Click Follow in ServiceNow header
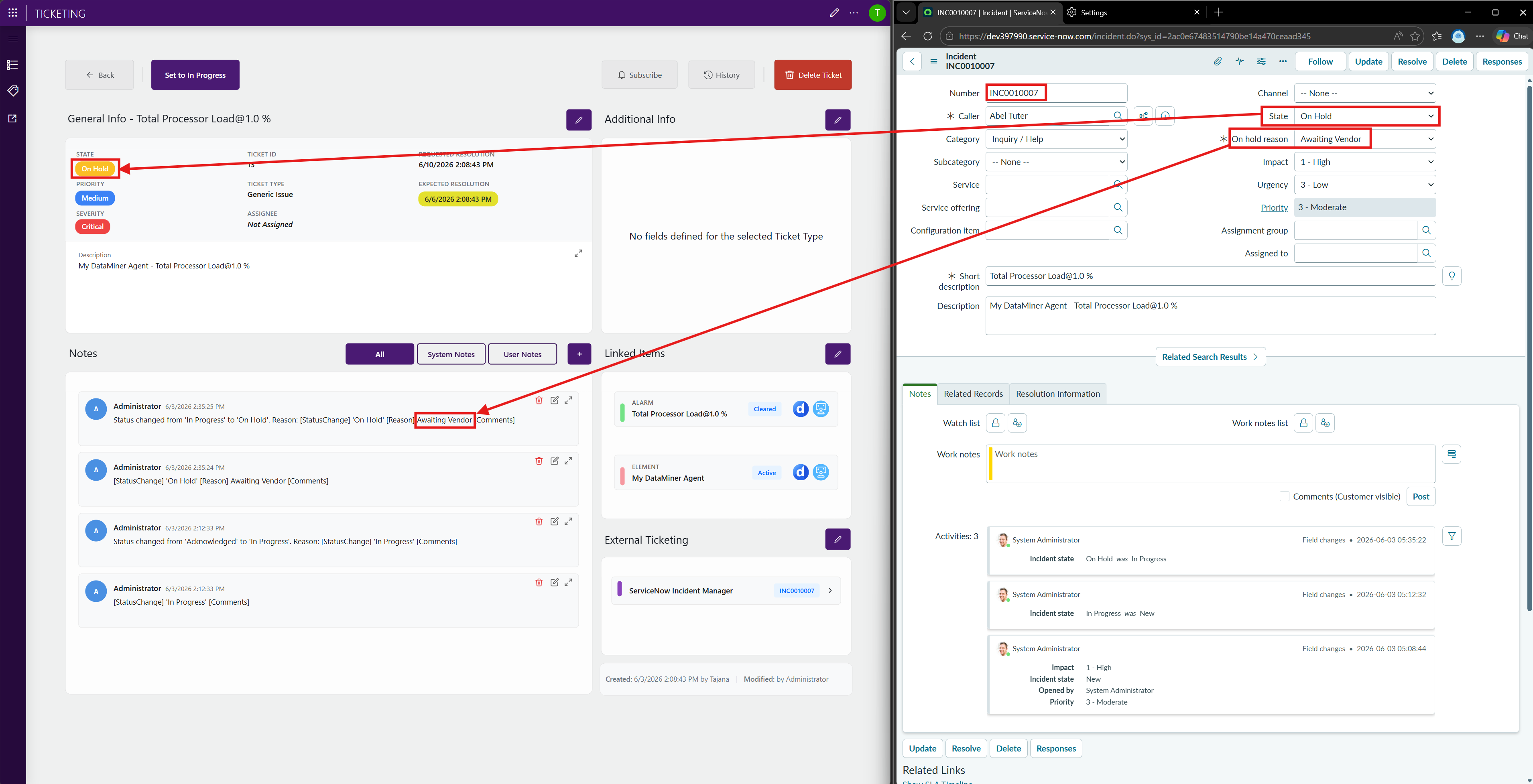 (x=1320, y=61)
